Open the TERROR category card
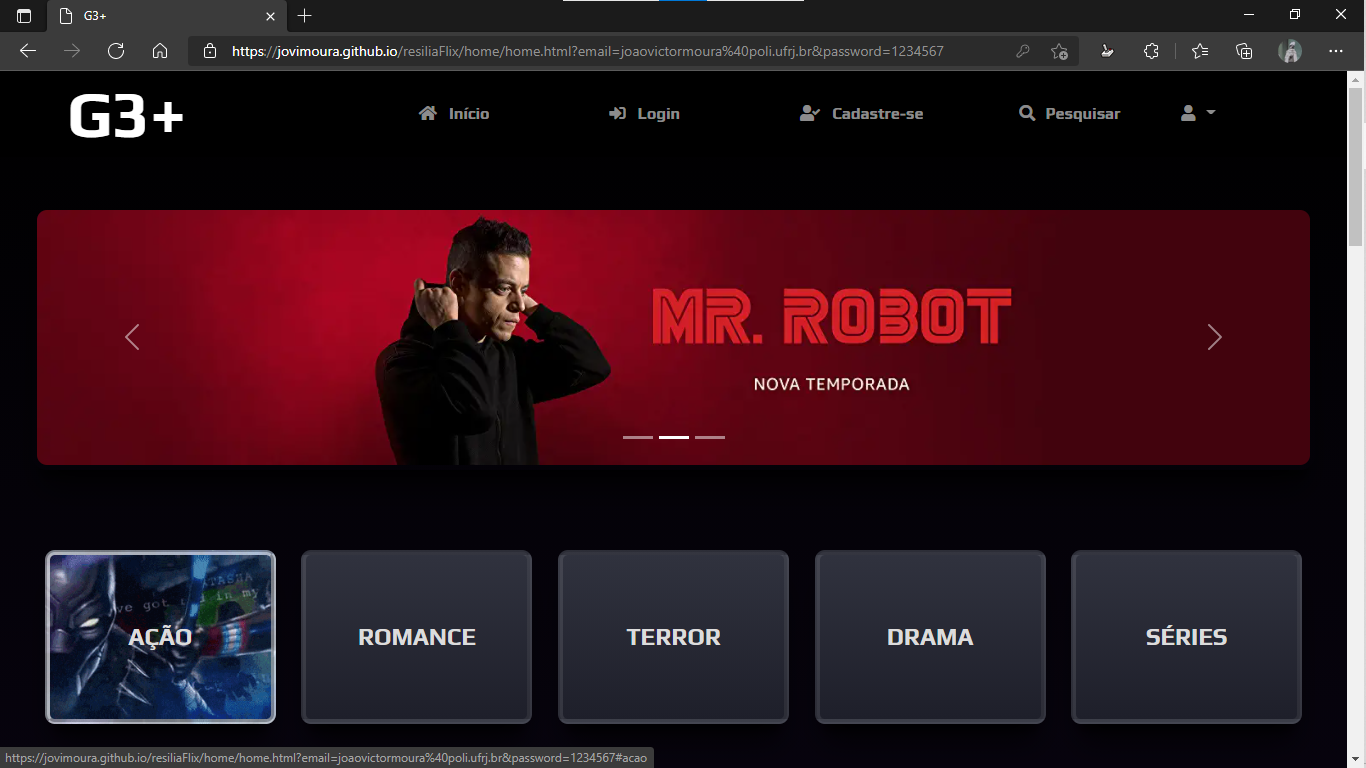The image size is (1366, 768). (x=673, y=637)
